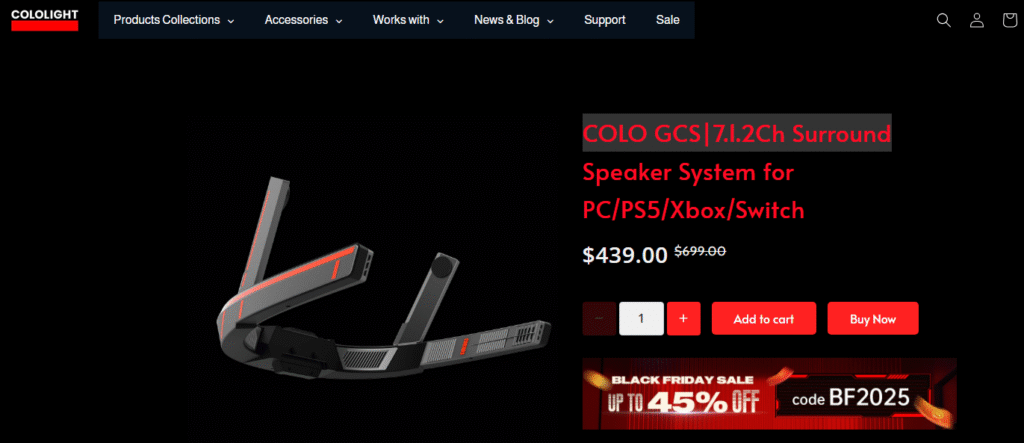This screenshot has width=1024, height=443.
Task: Decrease quantity with the minus button
Action: coord(599,318)
